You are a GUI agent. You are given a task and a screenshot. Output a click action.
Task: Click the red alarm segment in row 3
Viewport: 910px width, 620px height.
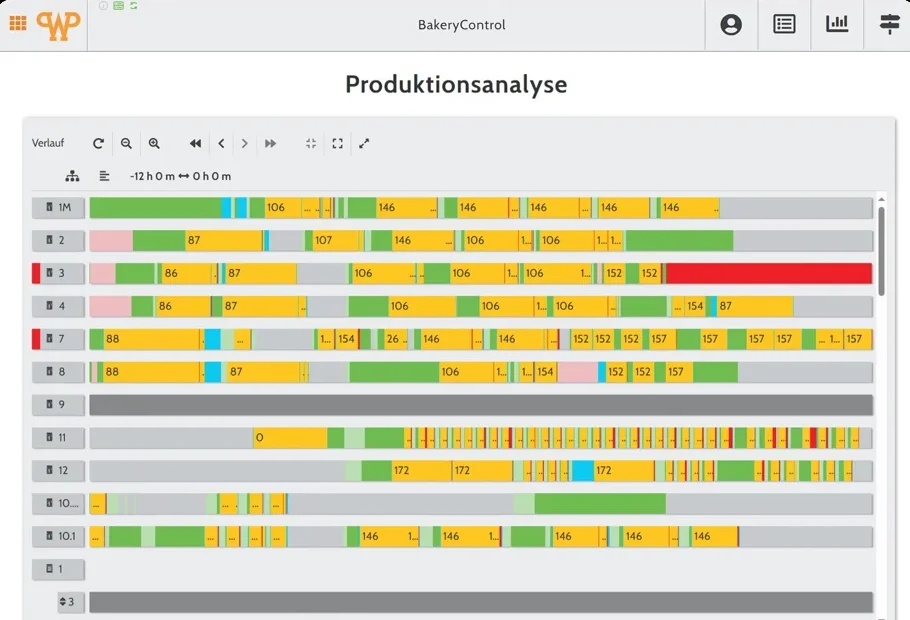[x=769, y=273]
